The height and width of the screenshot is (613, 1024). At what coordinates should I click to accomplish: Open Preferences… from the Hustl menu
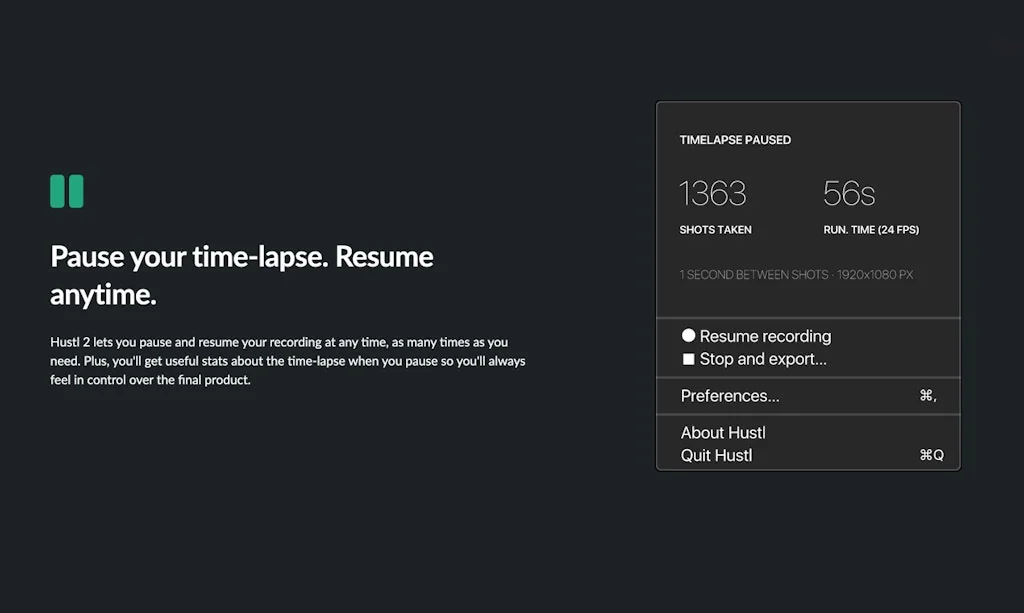point(730,396)
